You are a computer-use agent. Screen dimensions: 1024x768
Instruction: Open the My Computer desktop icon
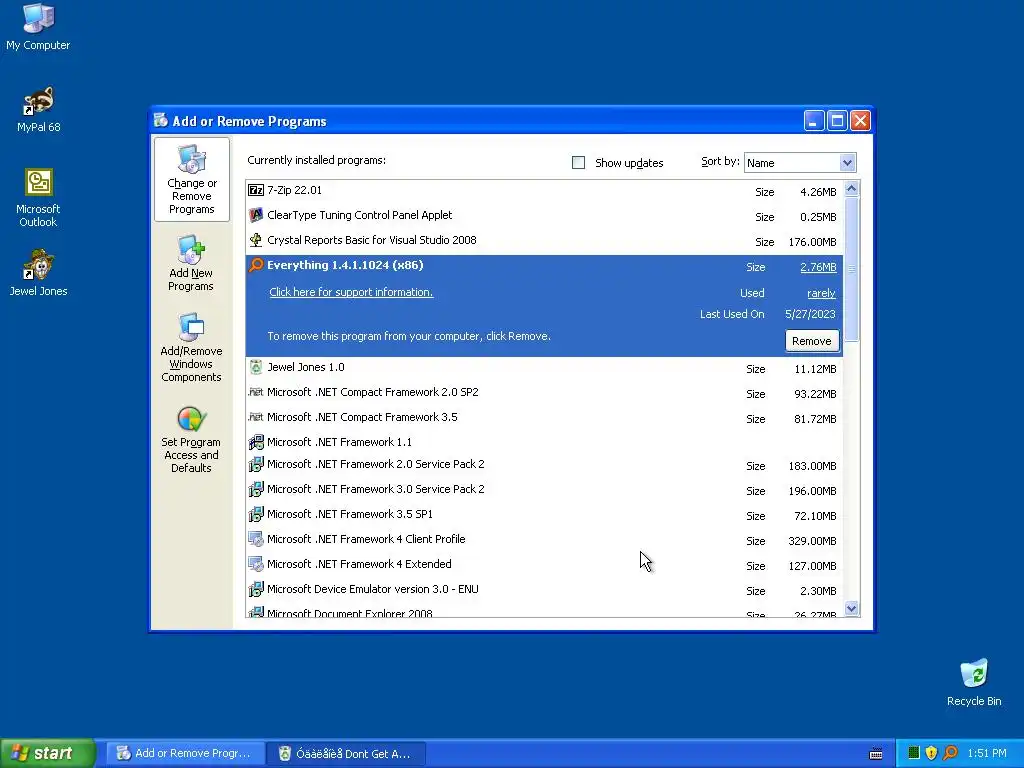coord(38,26)
